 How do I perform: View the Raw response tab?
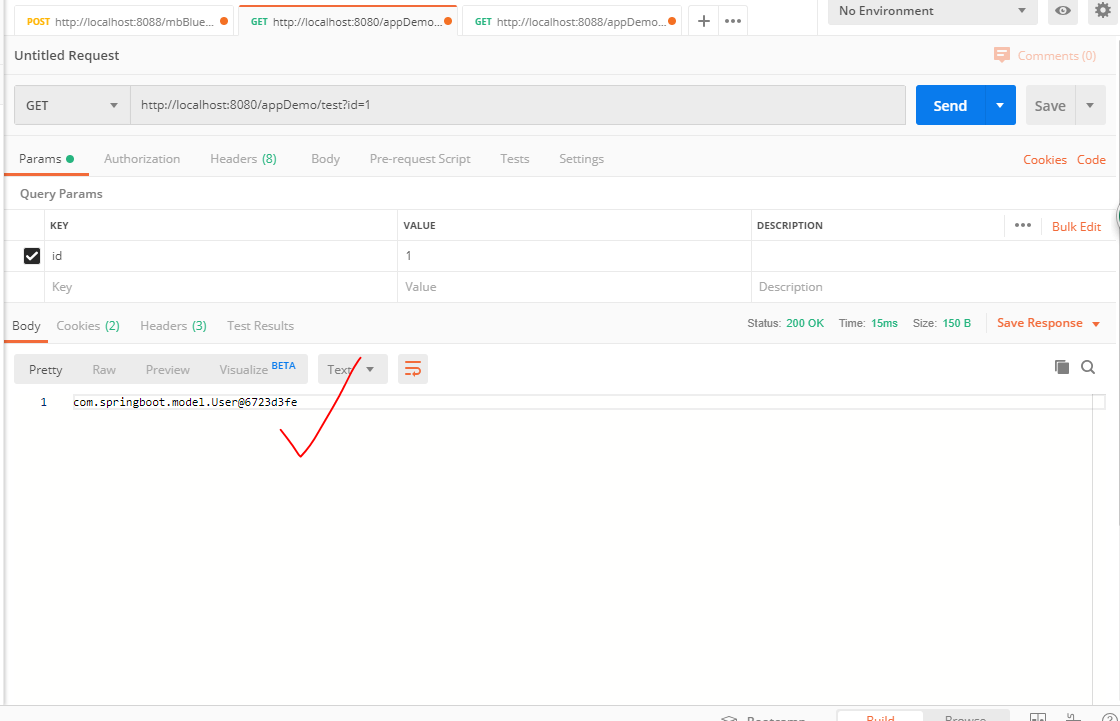point(104,368)
